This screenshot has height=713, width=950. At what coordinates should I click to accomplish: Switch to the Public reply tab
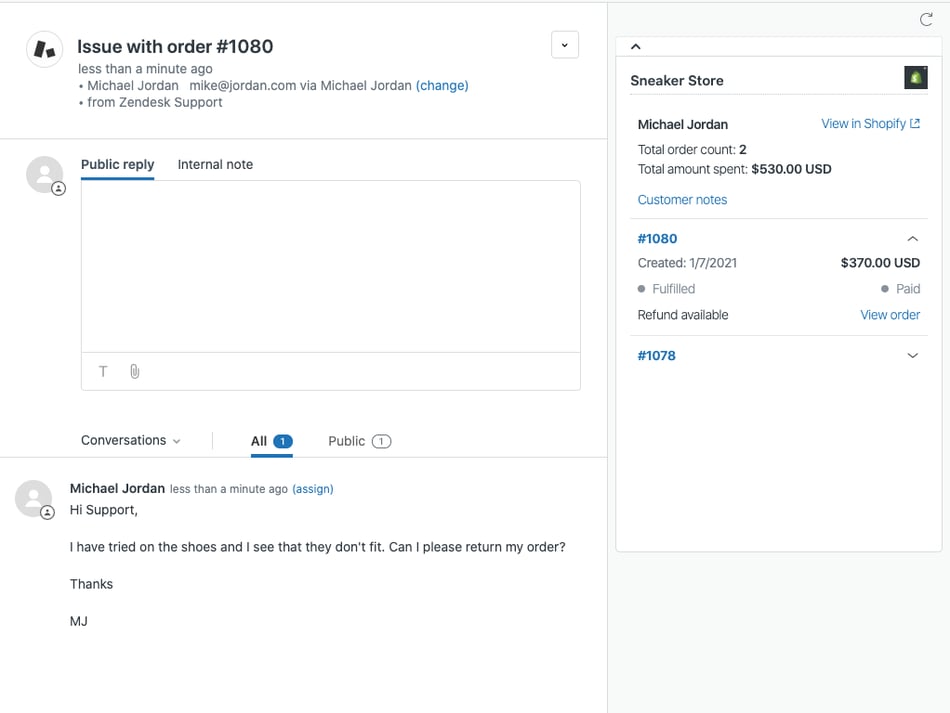(118, 165)
